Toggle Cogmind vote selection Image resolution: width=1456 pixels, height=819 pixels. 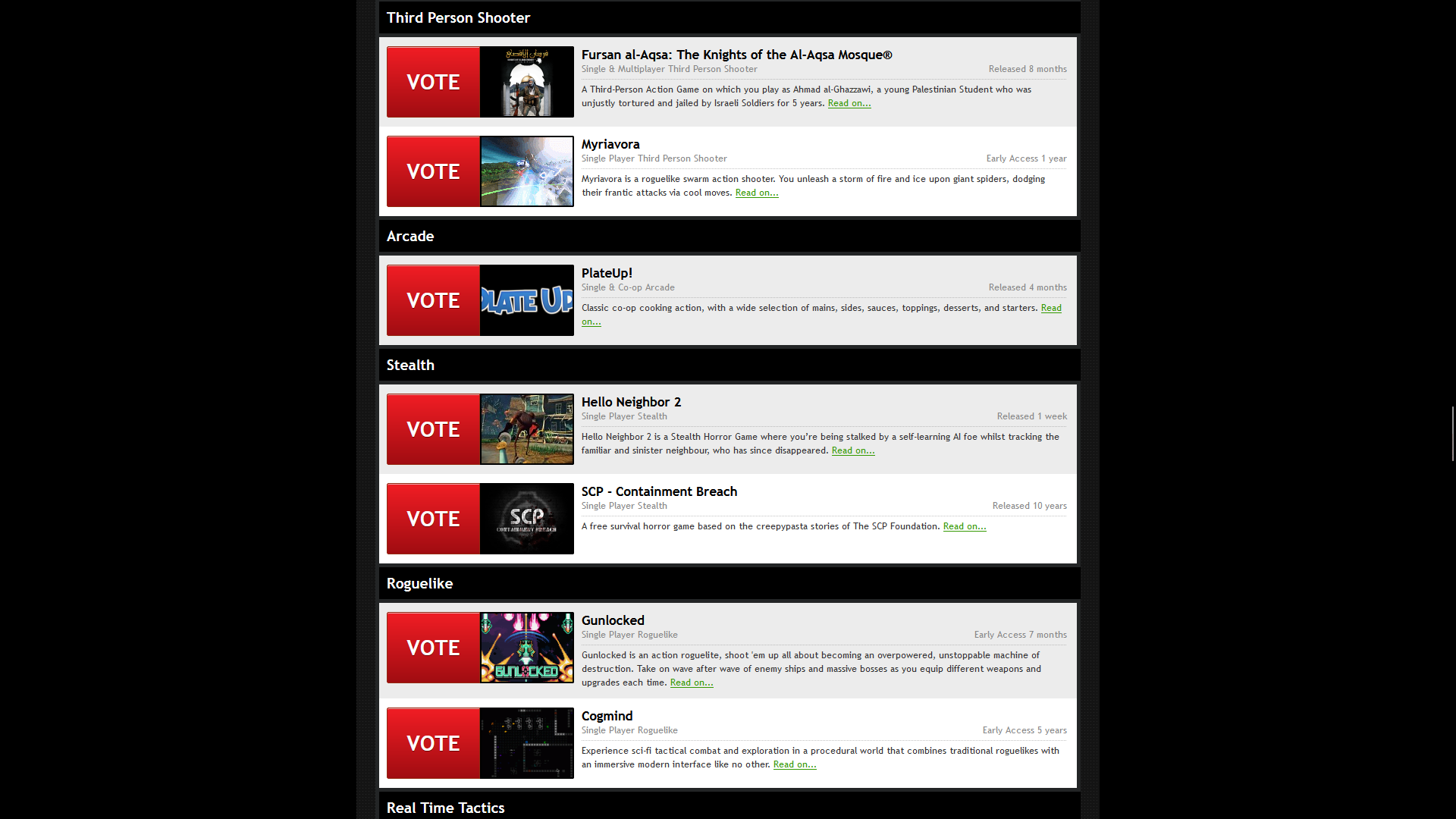coord(432,743)
